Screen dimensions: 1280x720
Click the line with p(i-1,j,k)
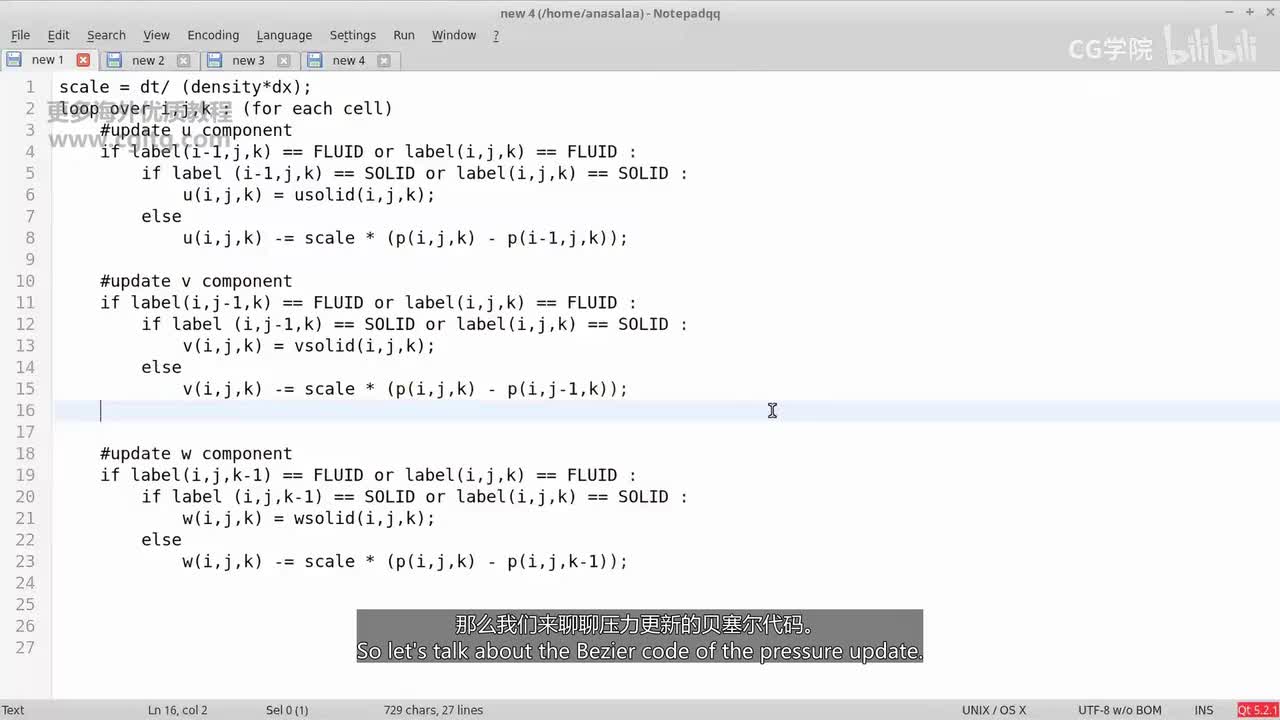point(405,238)
